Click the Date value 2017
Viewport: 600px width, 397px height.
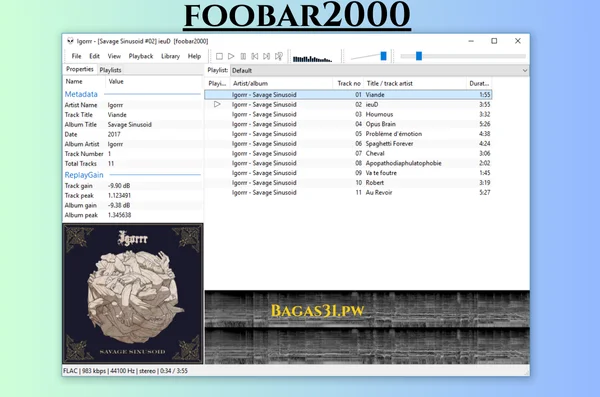114,134
